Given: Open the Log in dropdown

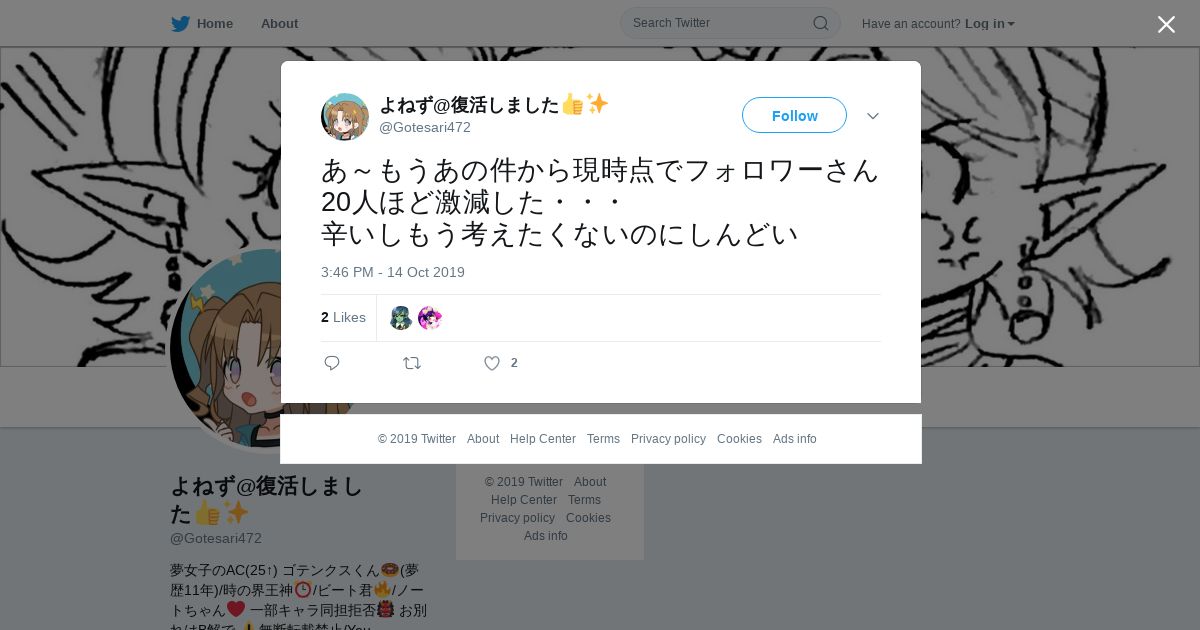Looking at the screenshot, I should [989, 24].
